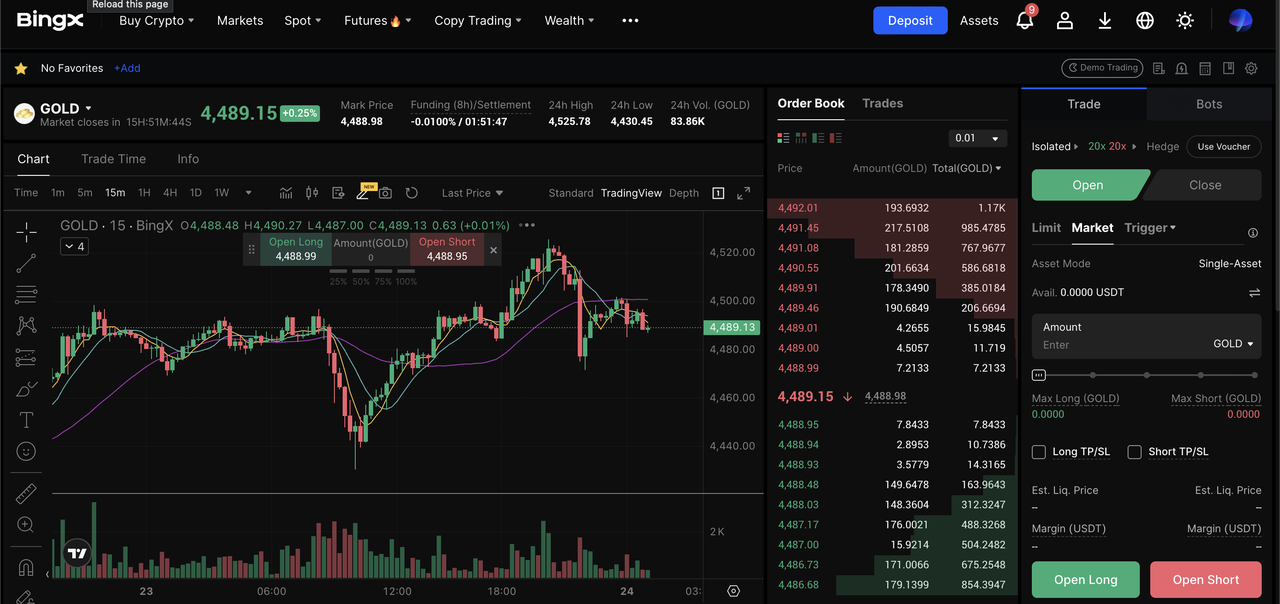Expand chart to fullscreen
1280x604 pixels.
pos(743,193)
